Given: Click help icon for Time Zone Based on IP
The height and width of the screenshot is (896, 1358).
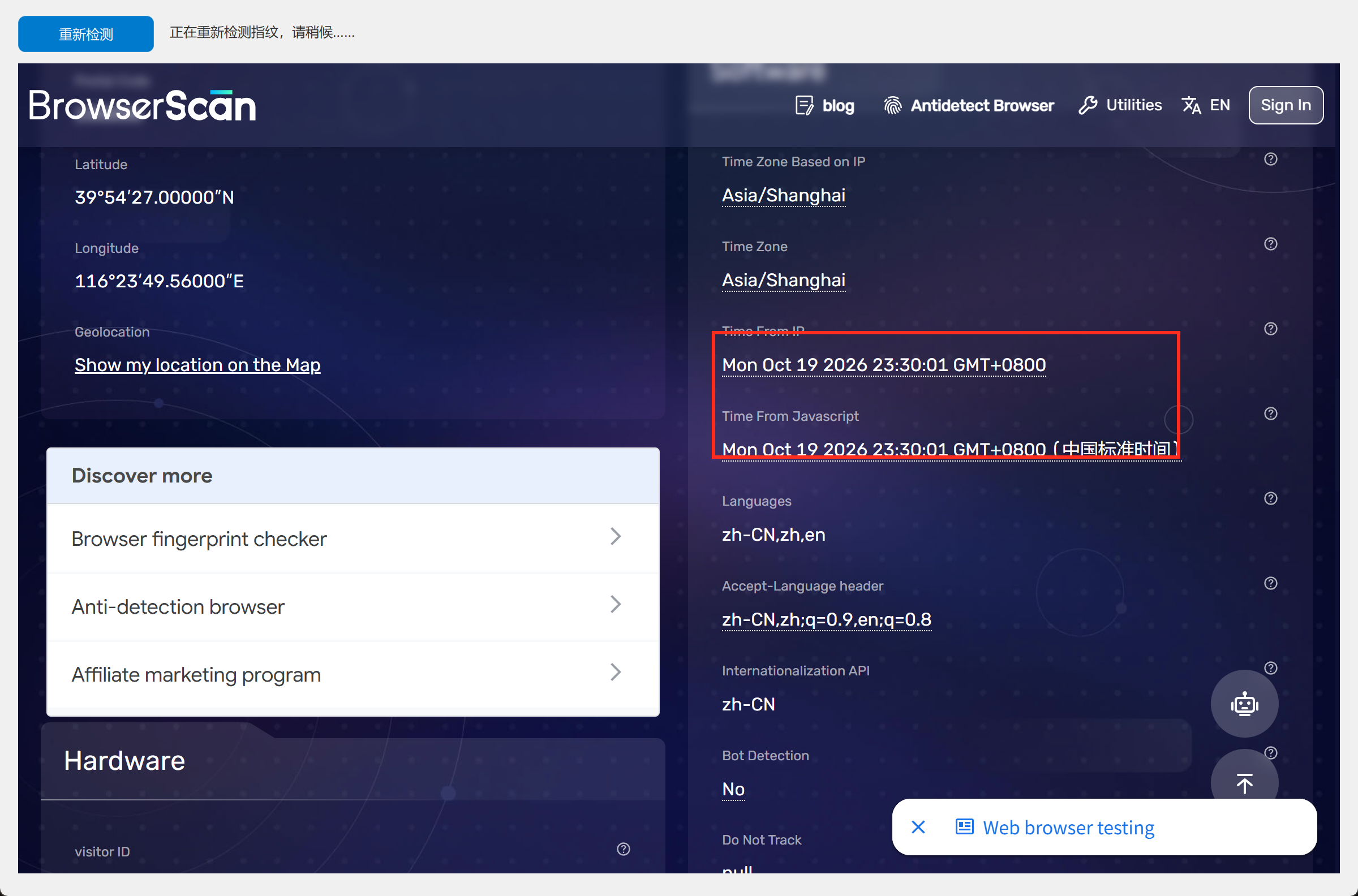Looking at the screenshot, I should [1270, 160].
